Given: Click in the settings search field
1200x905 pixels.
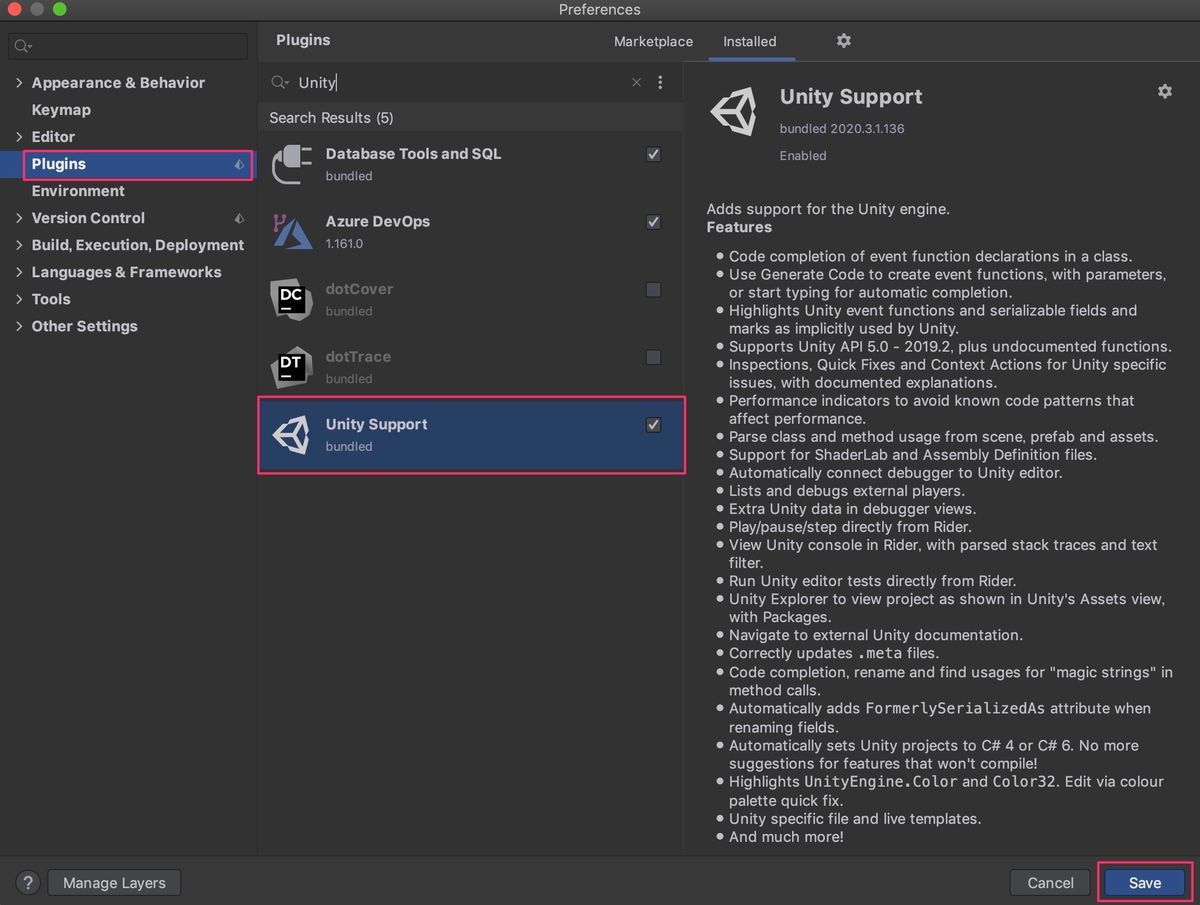Looking at the screenshot, I should click(x=128, y=46).
